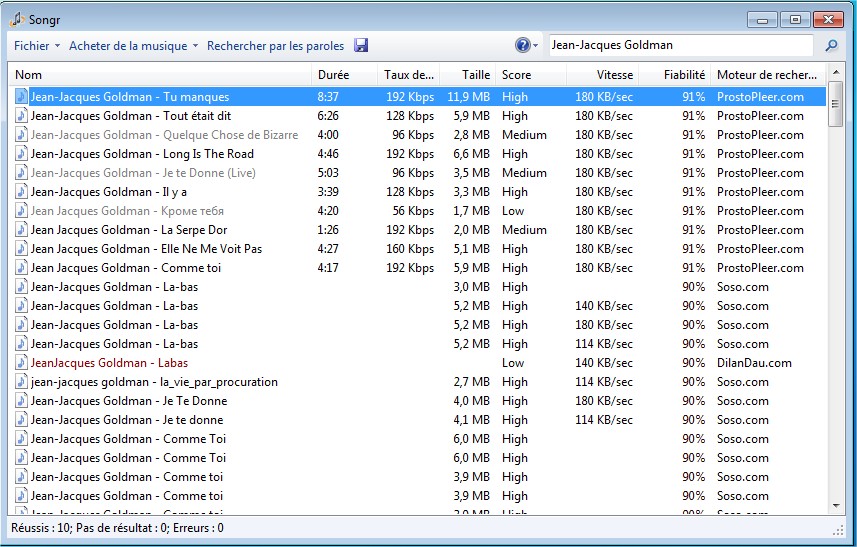The height and width of the screenshot is (547, 857).
Task: Click the blue floppy disk save icon
Action: [361, 45]
